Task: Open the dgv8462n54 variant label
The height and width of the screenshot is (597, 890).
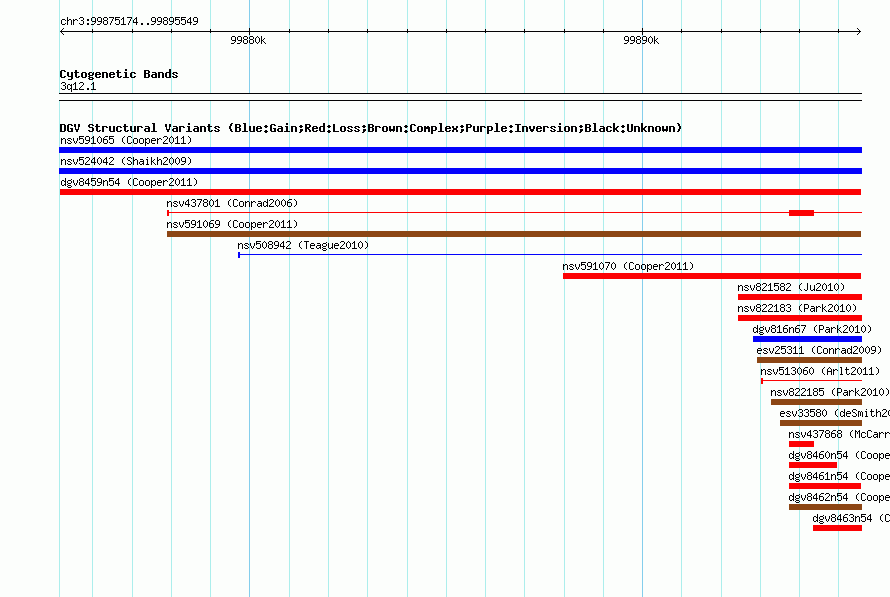Action: [839, 497]
